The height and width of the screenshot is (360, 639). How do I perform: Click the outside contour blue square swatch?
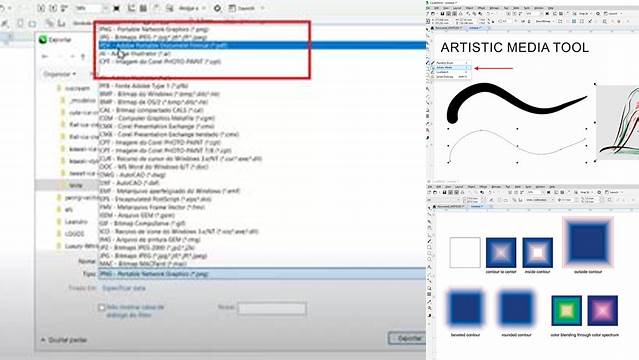pos(588,242)
